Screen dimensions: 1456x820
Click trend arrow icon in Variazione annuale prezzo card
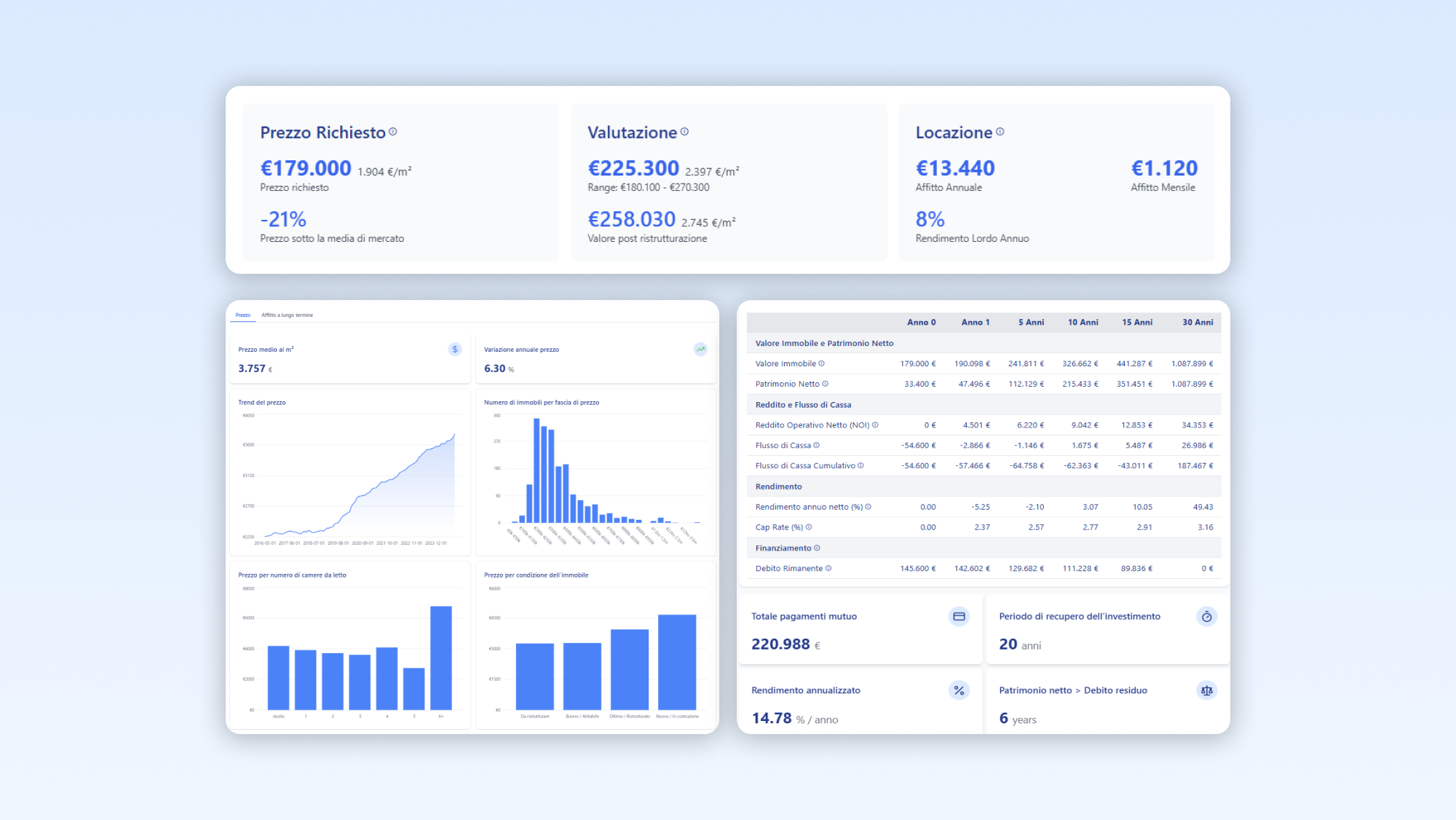tap(700, 350)
